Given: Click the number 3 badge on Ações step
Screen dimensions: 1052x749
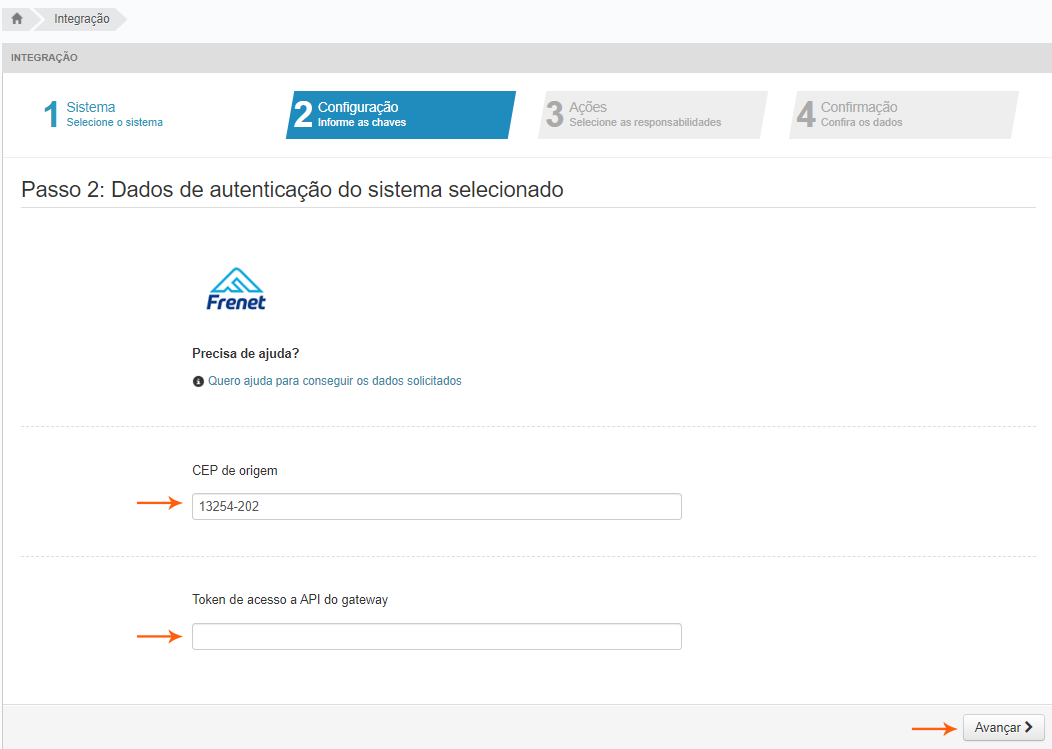Looking at the screenshot, I should 556,114.
